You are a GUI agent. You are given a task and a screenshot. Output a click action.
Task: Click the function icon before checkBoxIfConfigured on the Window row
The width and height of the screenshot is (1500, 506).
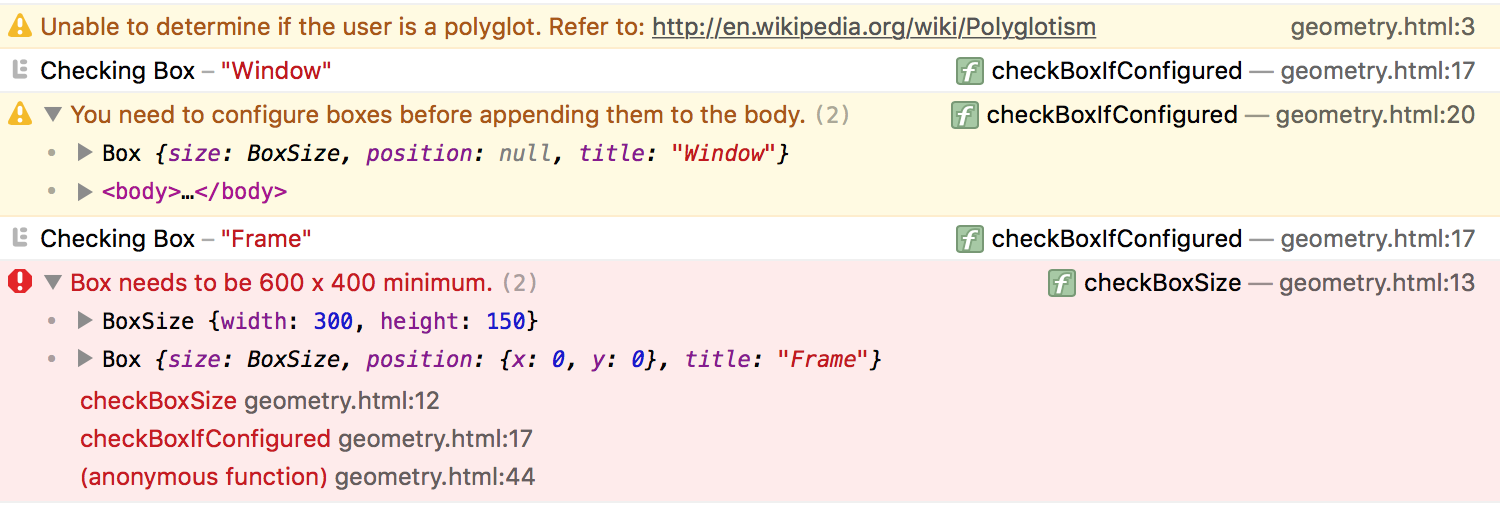tap(969, 71)
